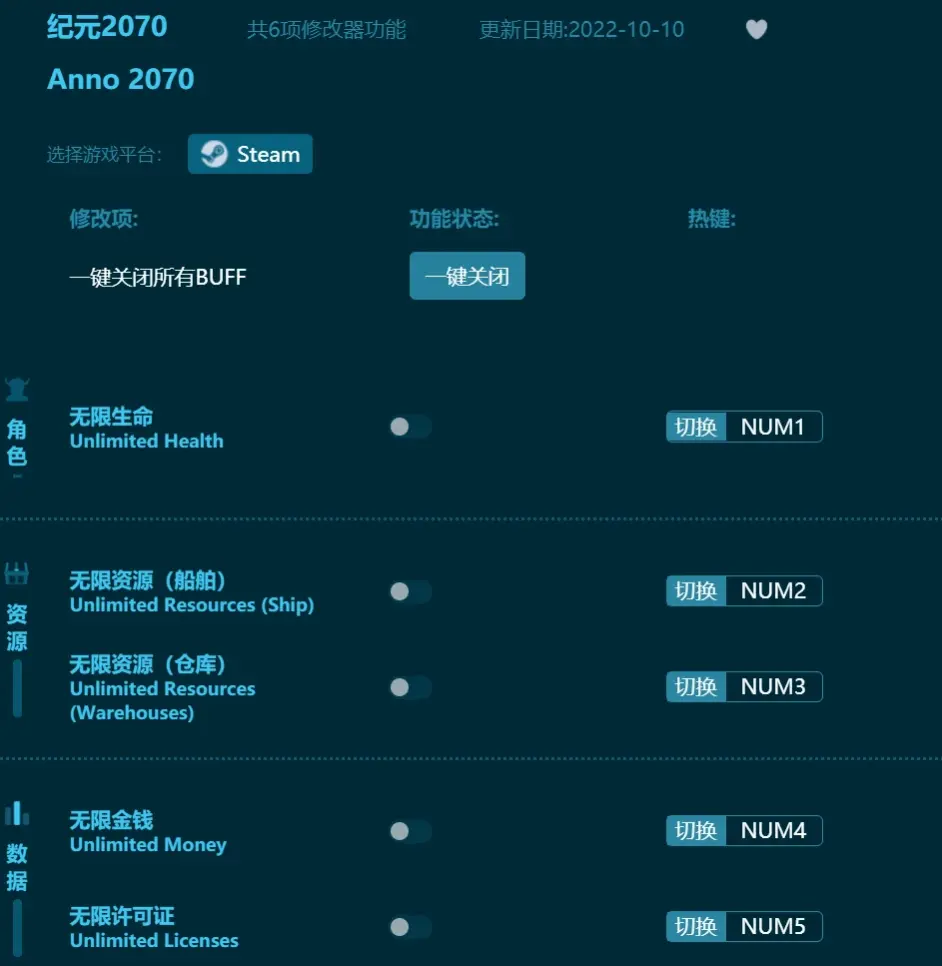Click the vertical bar under 资源 section
Viewport: 942px width, 966px height.
17,688
